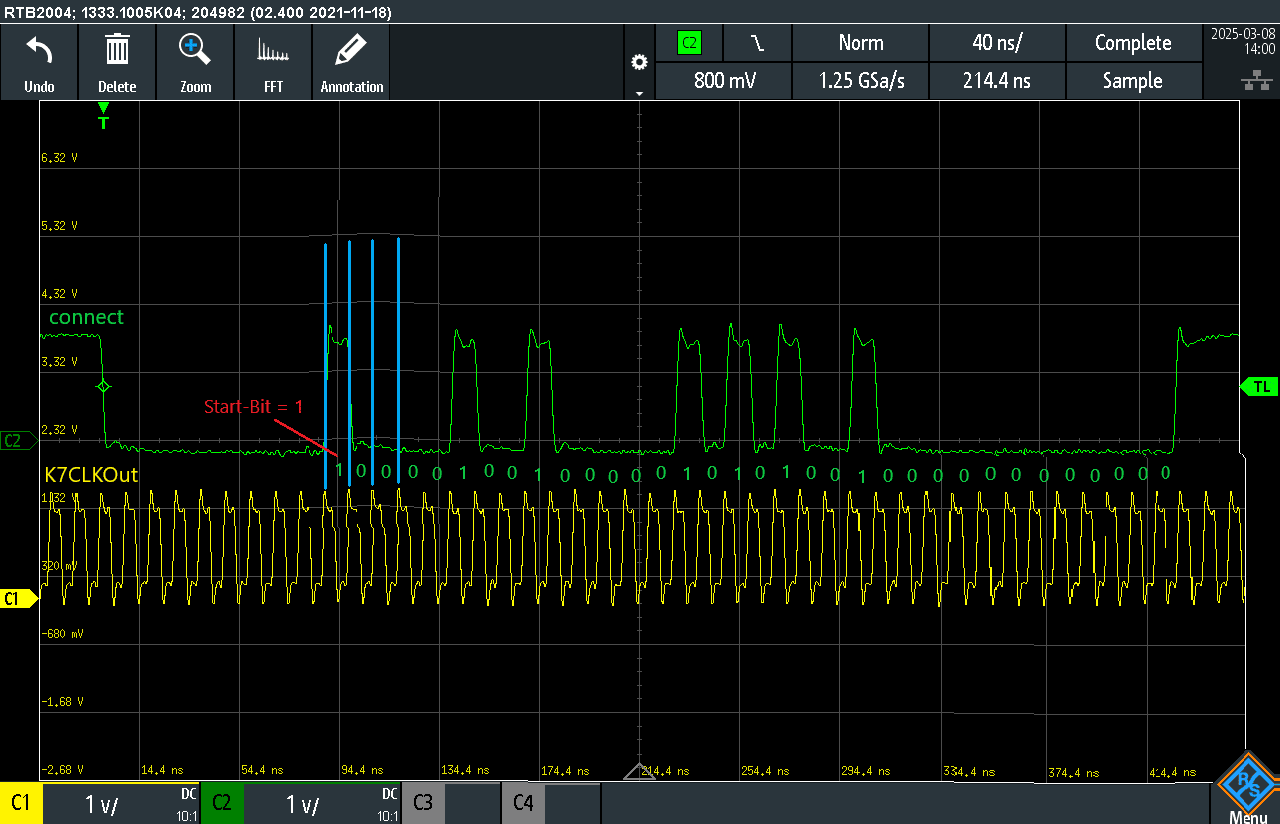Open the FFT spectrum tool

pyautogui.click(x=273, y=62)
